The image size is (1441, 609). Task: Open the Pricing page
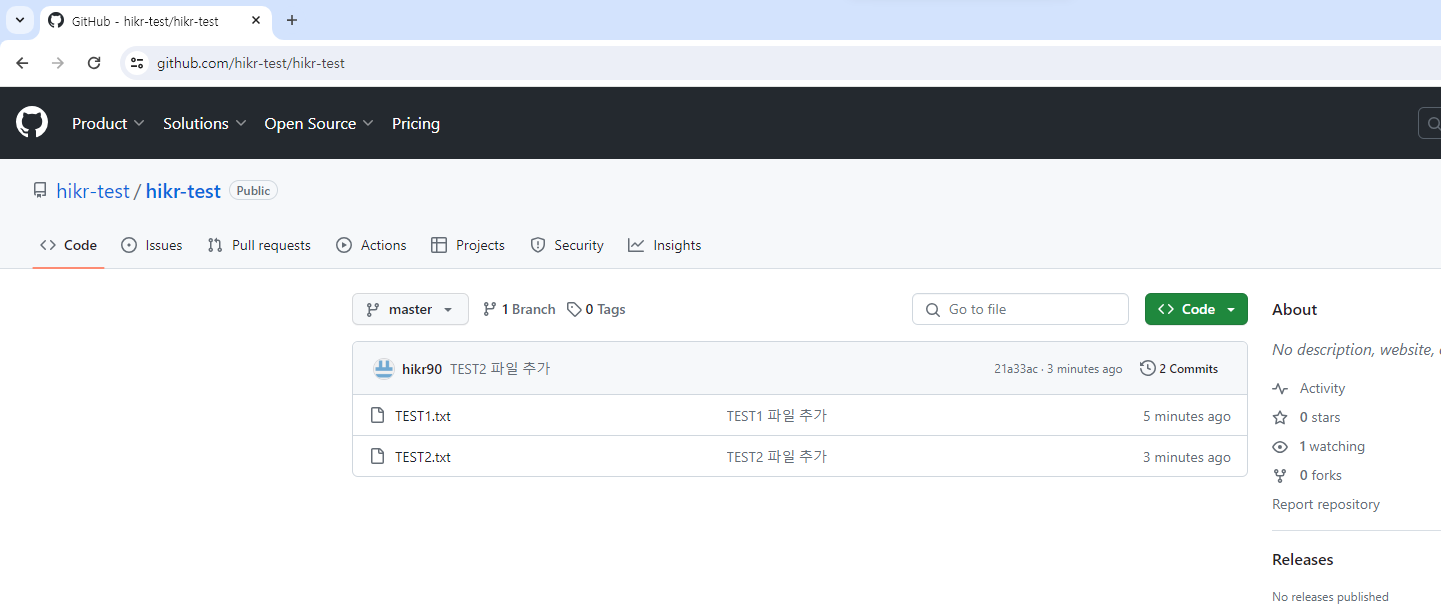[416, 123]
